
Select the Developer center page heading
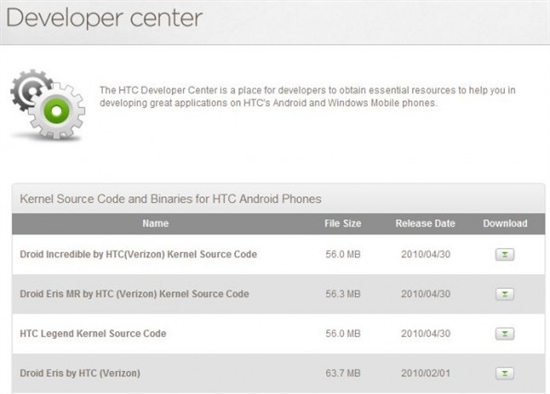click(x=105, y=18)
